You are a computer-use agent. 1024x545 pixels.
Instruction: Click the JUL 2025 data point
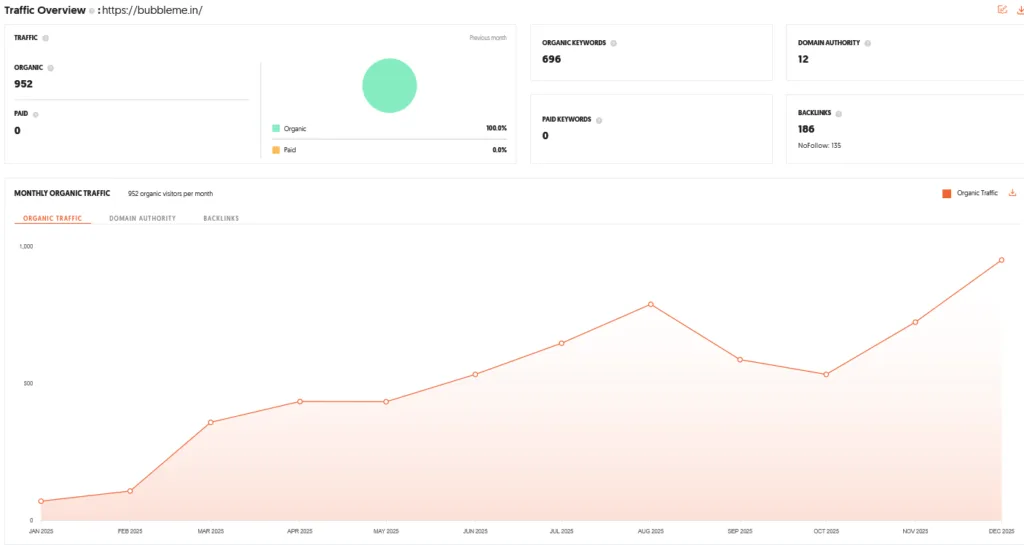coord(561,343)
